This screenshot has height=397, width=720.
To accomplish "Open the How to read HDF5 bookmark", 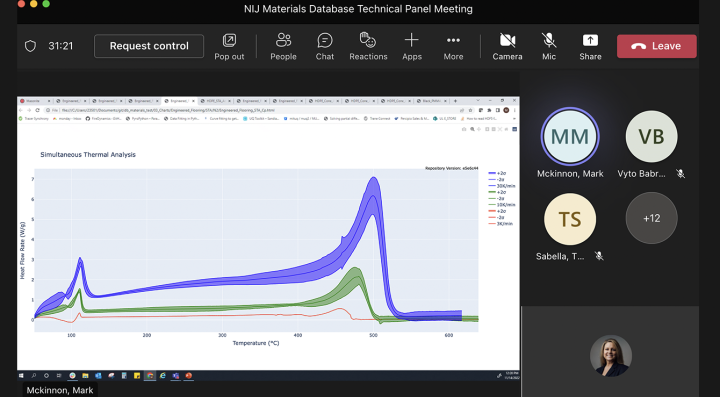I will [x=478, y=118].
